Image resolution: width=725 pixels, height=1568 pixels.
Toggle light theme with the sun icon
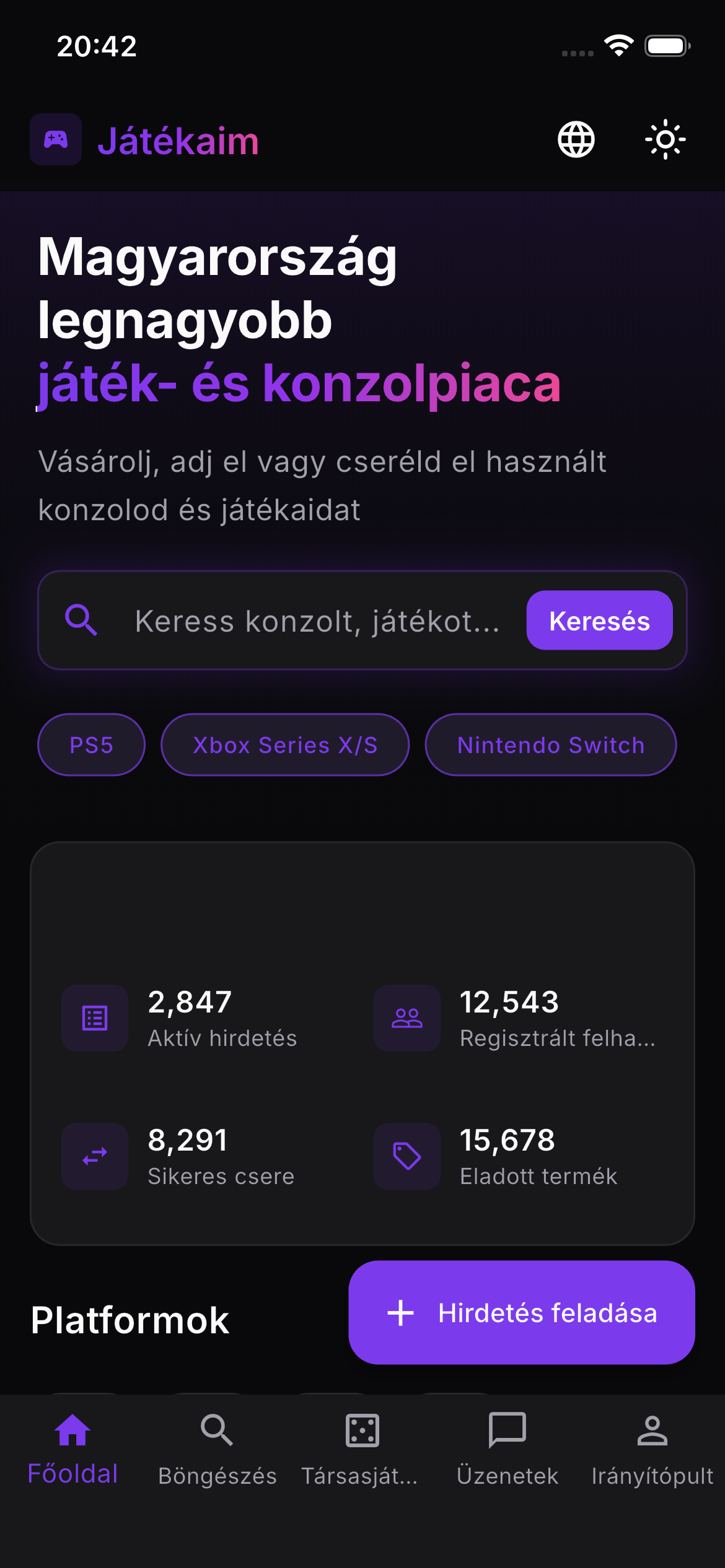pyautogui.click(x=665, y=139)
